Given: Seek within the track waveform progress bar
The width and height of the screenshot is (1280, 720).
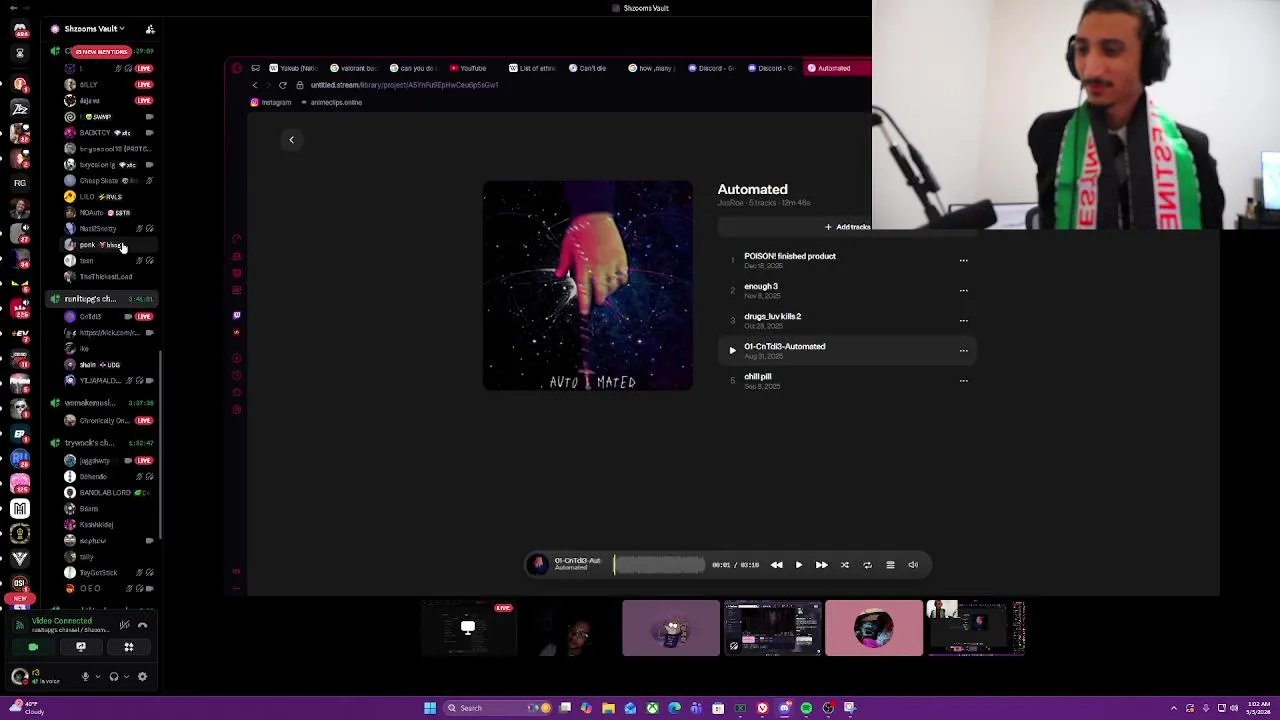Looking at the screenshot, I should [x=660, y=565].
